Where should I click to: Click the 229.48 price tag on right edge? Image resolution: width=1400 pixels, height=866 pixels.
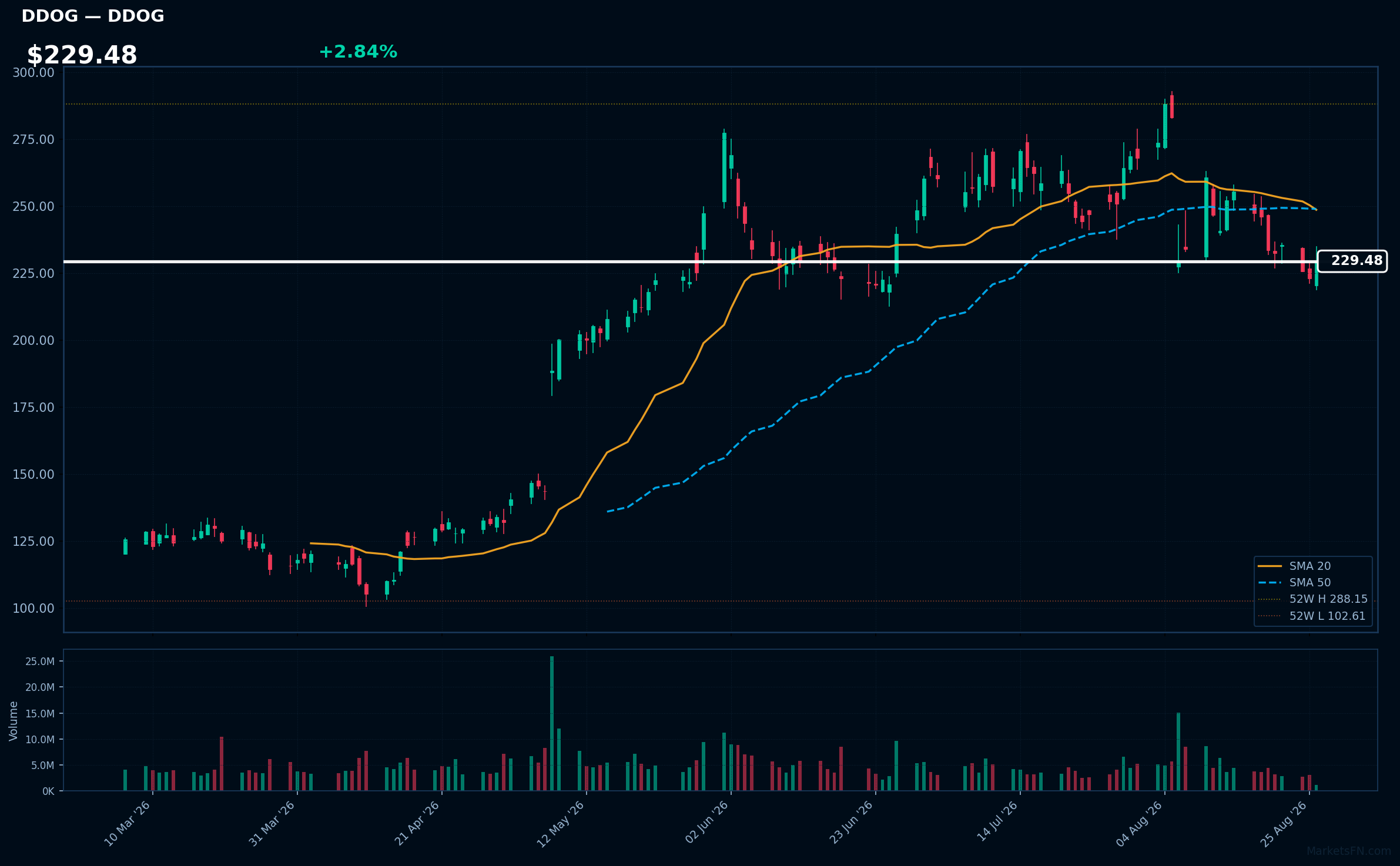point(1352,261)
